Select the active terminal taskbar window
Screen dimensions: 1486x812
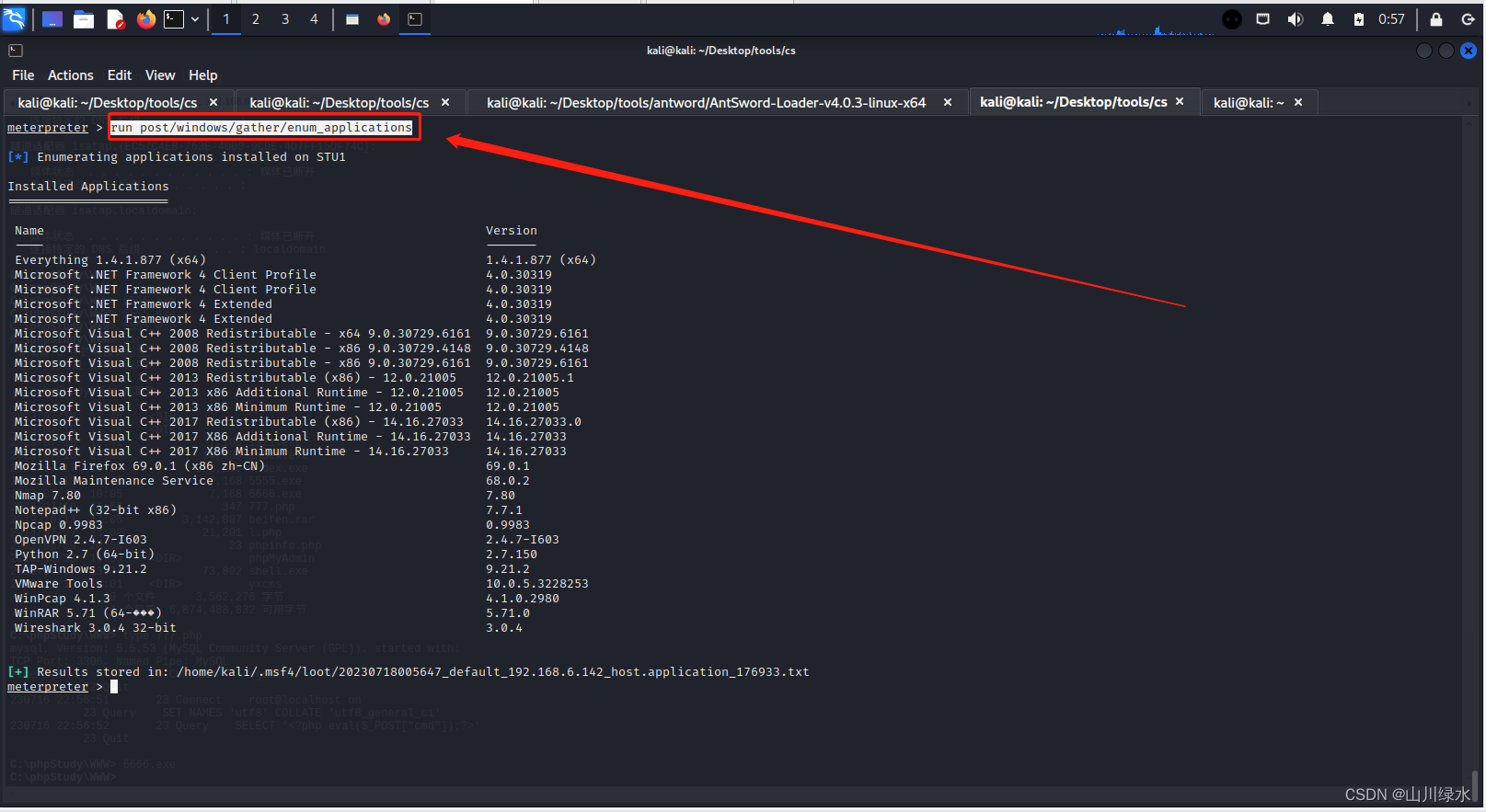(415, 19)
